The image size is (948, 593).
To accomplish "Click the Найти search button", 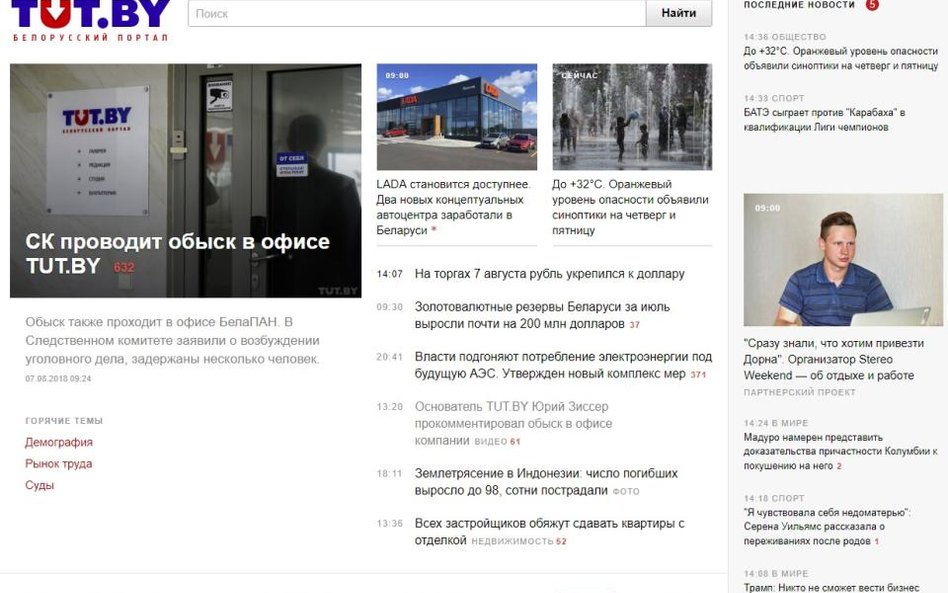I will pyautogui.click(x=678, y=13).
